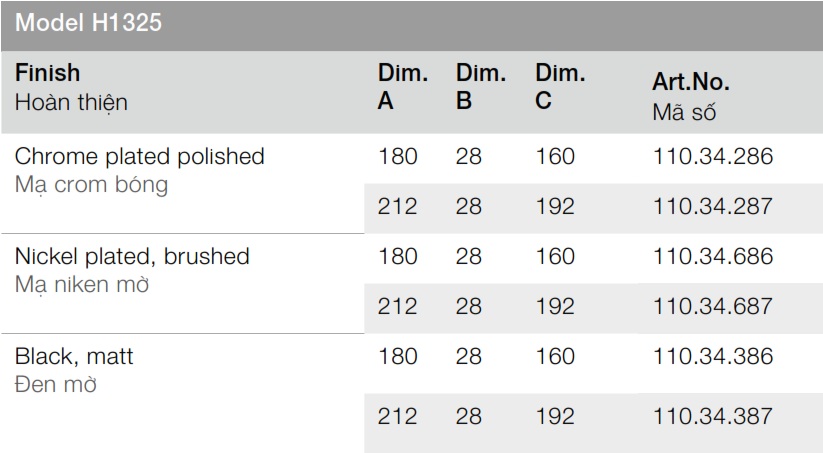Select the Nickel plated, brushed finish label
Image resolution: width=823 pixels, height=453 pixels.
click(x=132, y=256)
